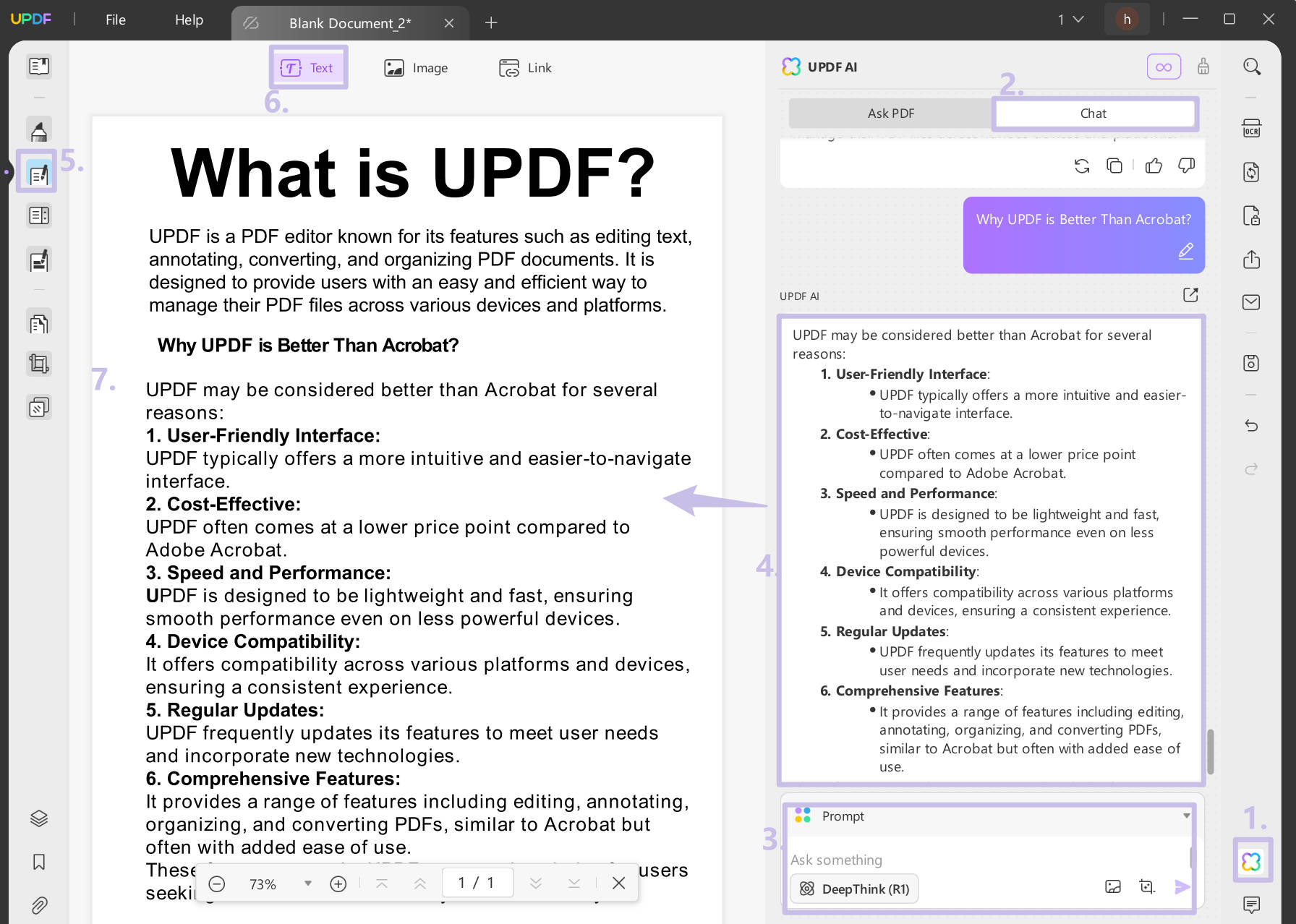Toggle the lock icon in AI panel header
Image resolution: width=1296 pixels, height=924 pixels.
(x=1204, y=66)
